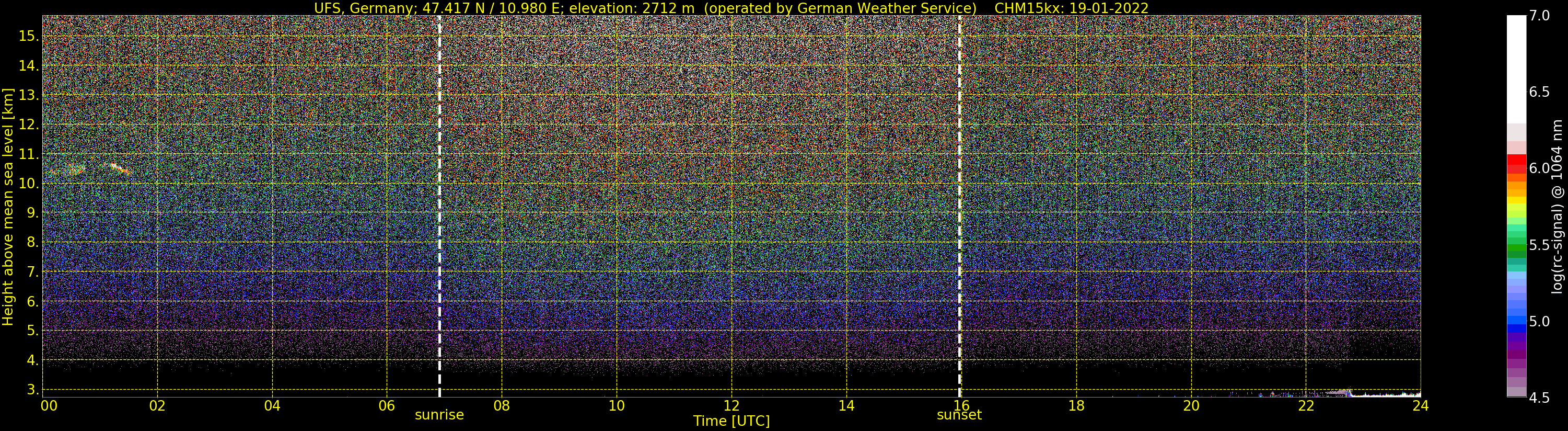Click the height axis tick '10.'
Image resolution: width=1568 pixels, height=431 pixels.
click(29, 184)
